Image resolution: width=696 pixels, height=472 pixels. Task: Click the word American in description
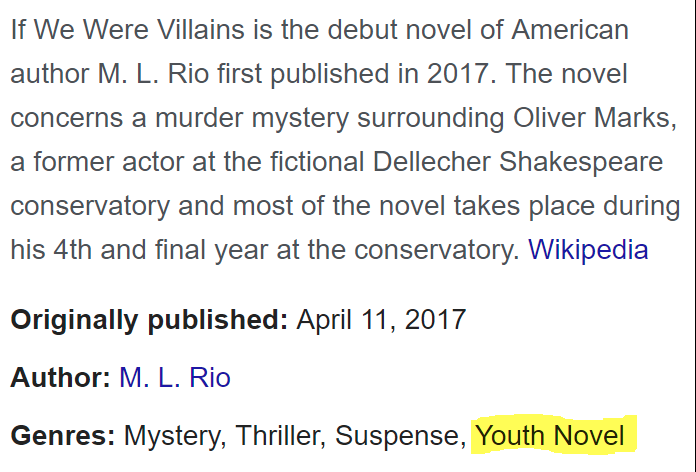(x=570, y=30)
